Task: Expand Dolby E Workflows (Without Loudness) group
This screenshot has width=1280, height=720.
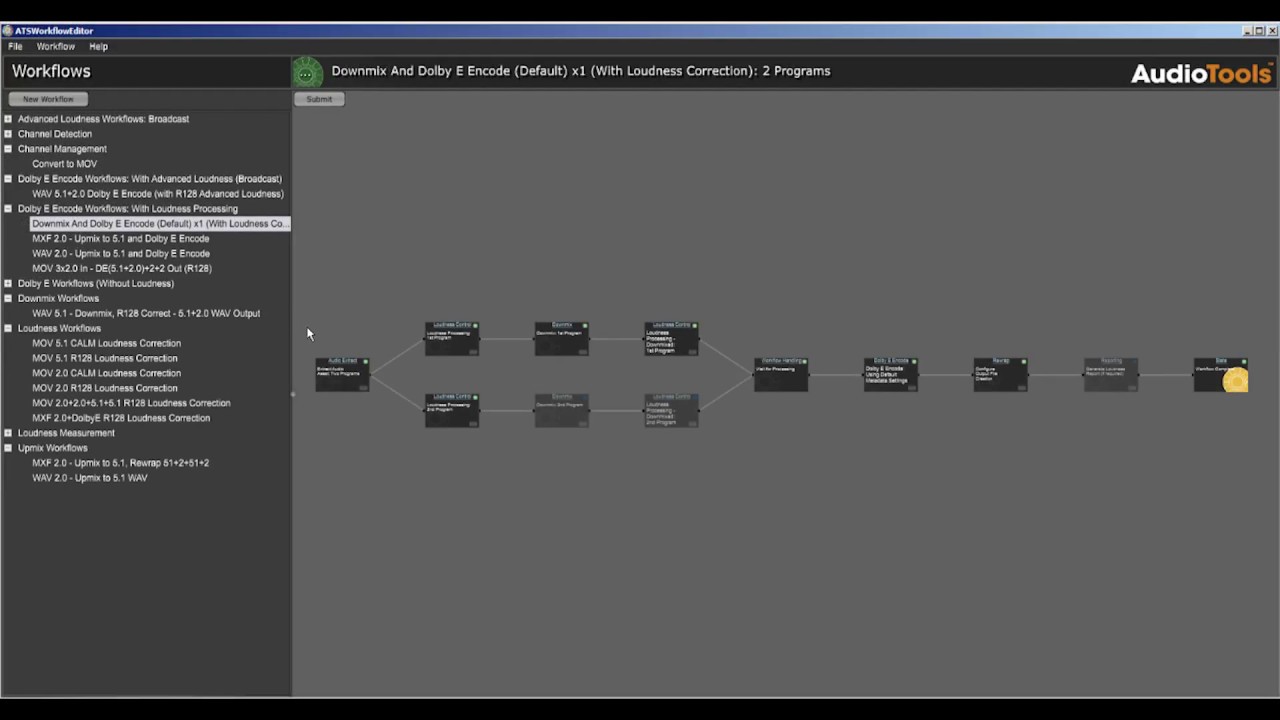Action: point(8,283)
